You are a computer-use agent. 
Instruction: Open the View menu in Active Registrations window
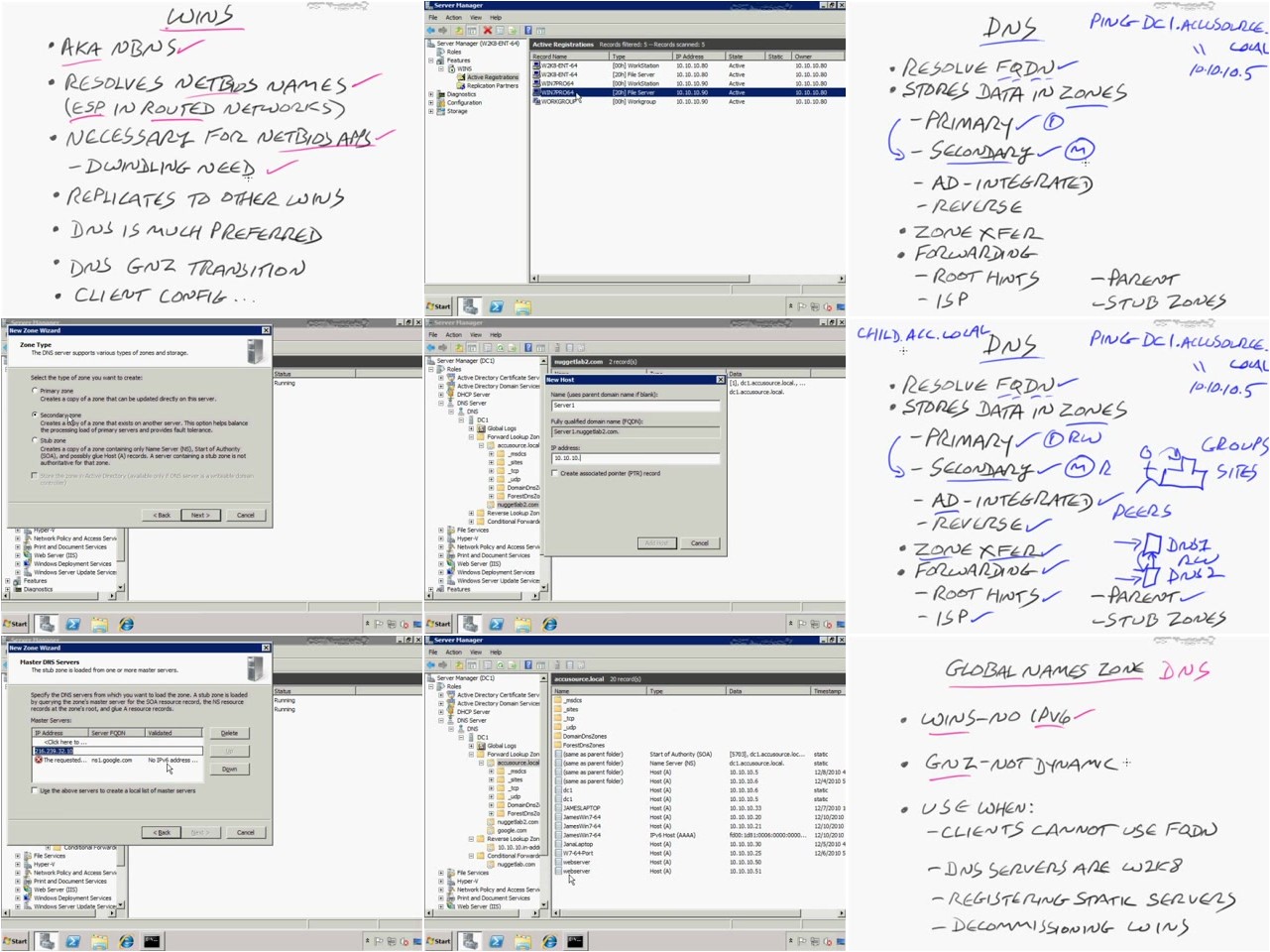click(476, 17)
